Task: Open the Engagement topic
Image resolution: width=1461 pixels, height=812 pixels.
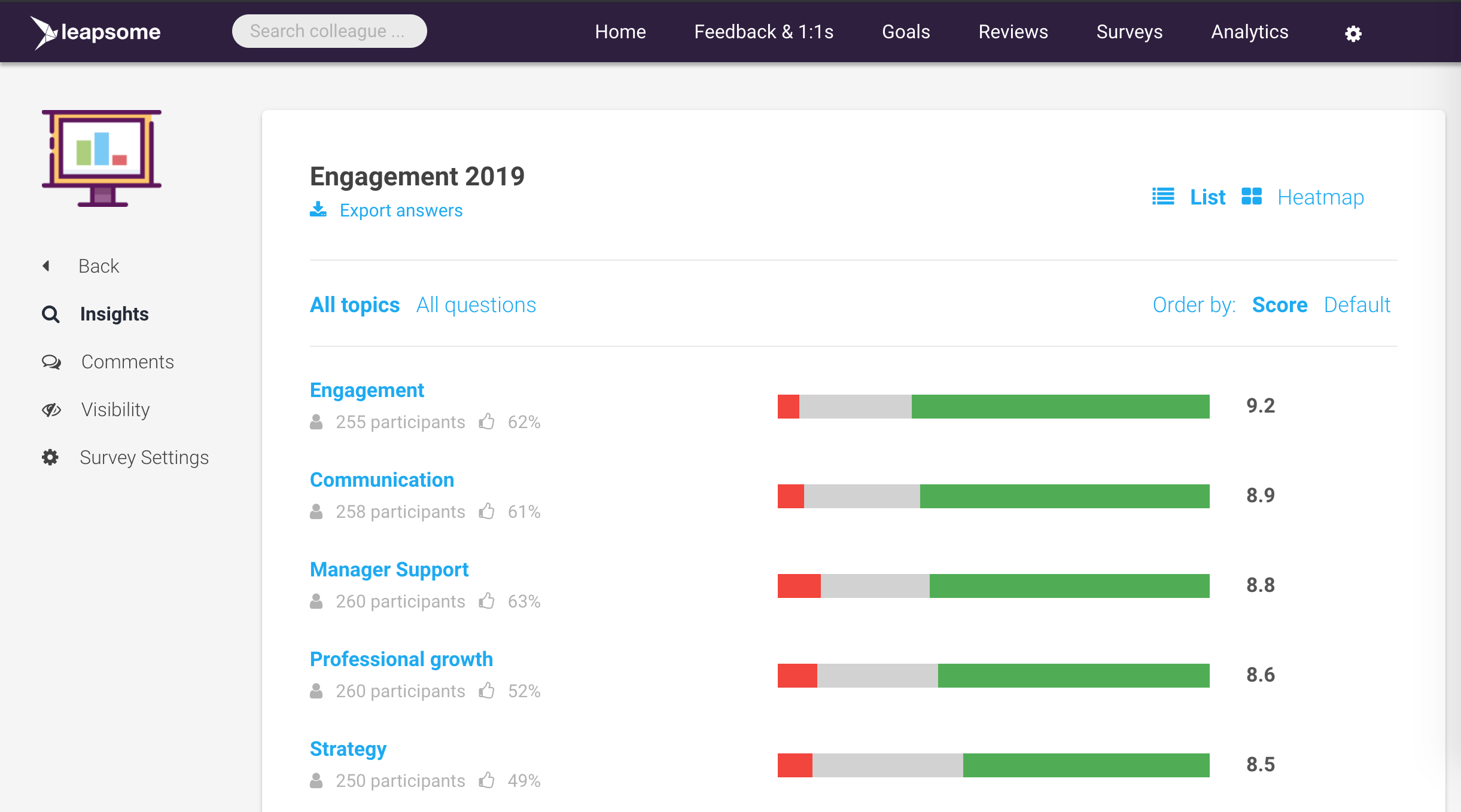Action: tap(367, 391)
